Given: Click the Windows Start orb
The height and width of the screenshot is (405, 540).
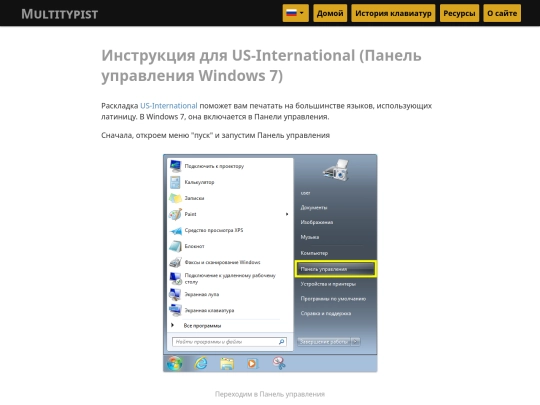Looking at the screenshot, I should tap(174, 363).
